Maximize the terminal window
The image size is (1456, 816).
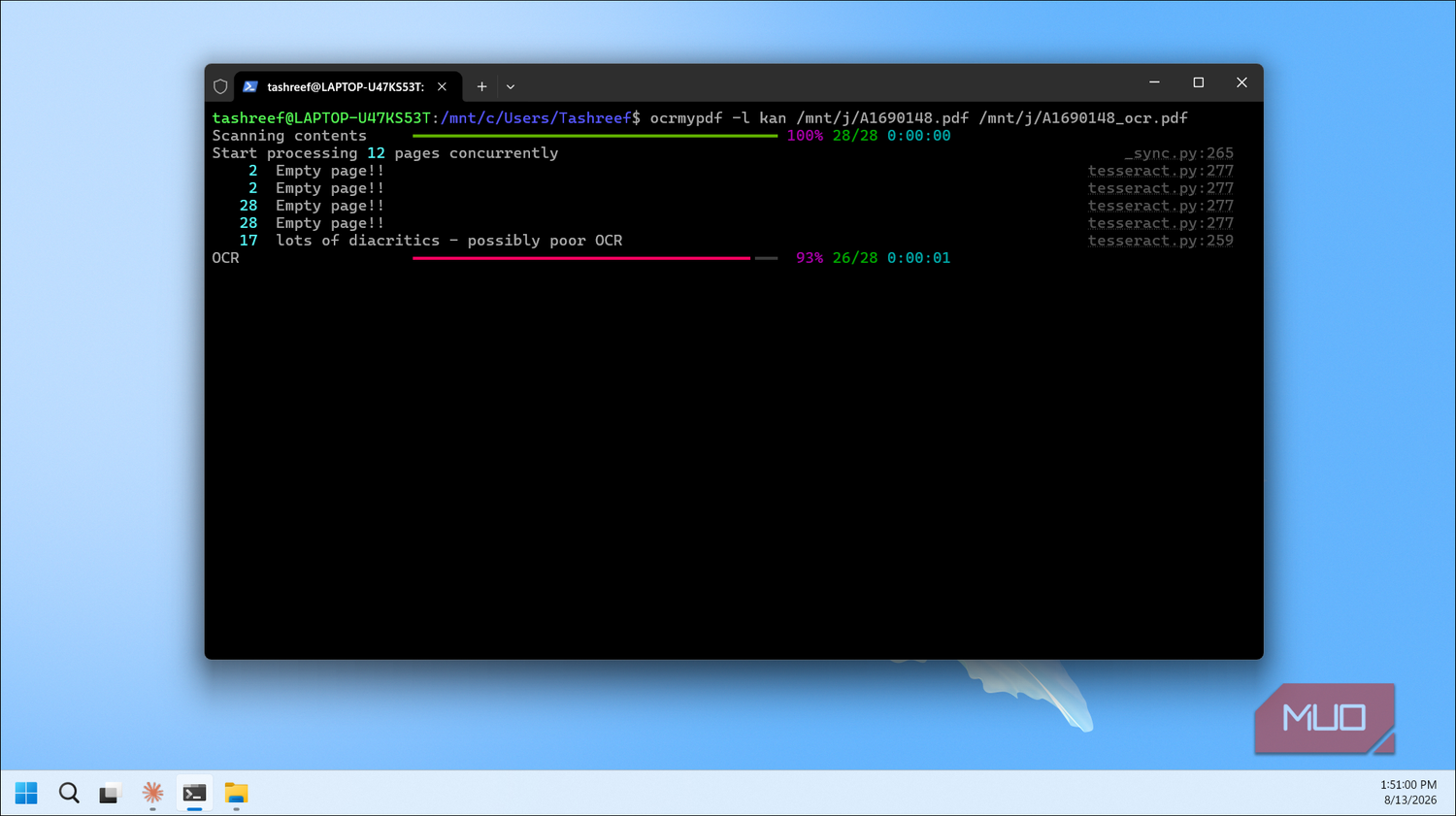tap(1198, 82)
